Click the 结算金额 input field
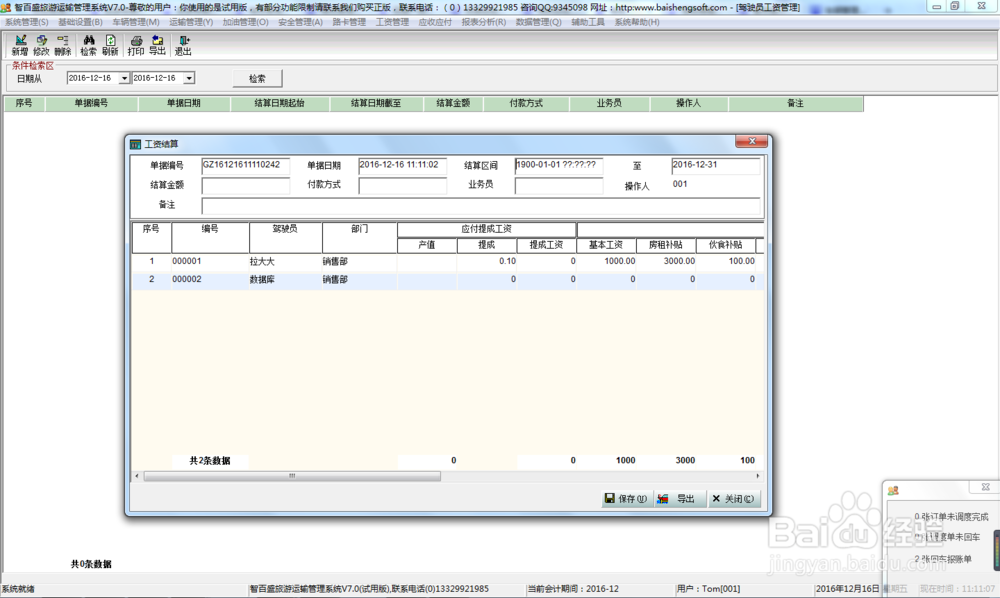Viewport: 1000px width, 598px height. click(x=246, y=186)
